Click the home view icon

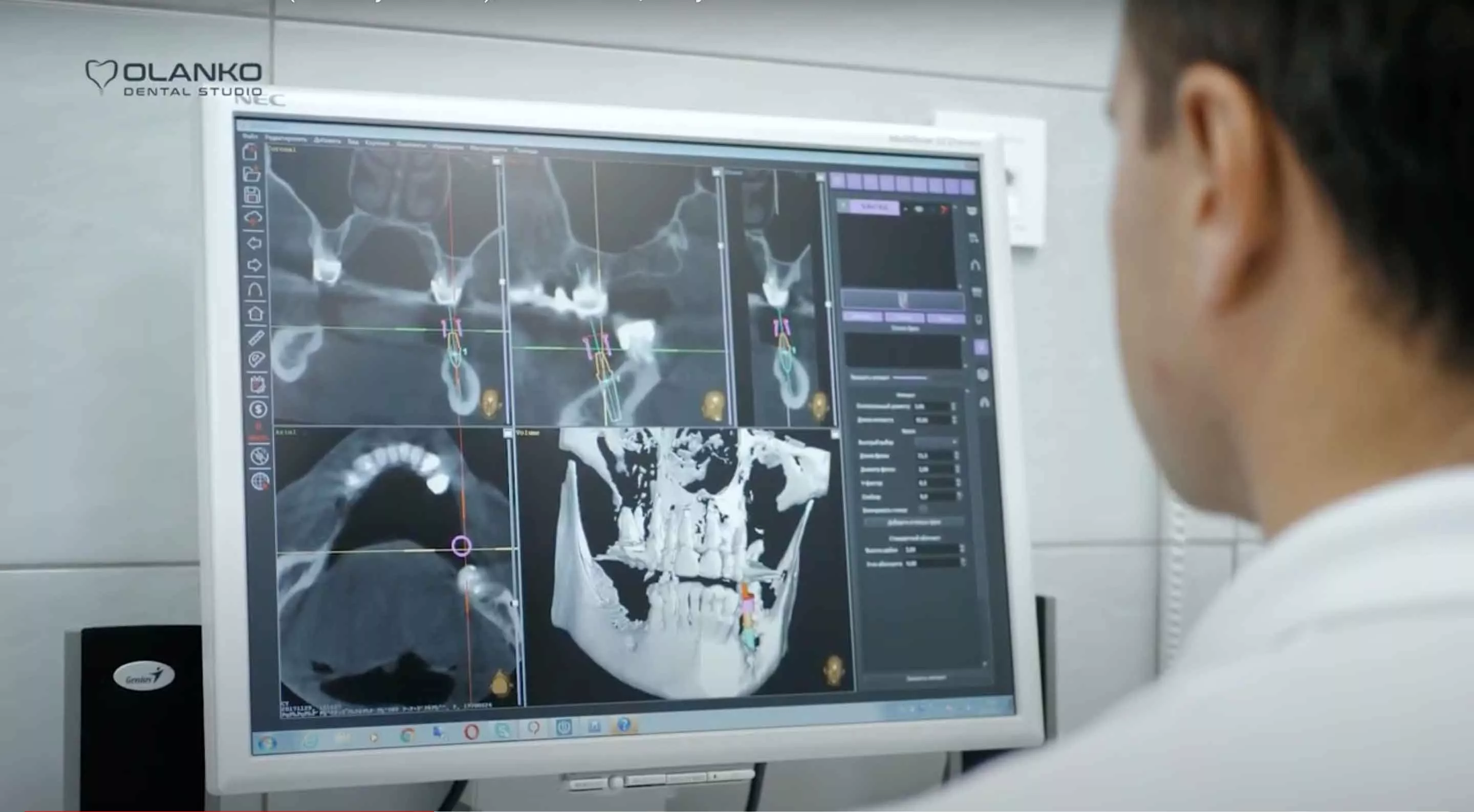pos(255,313)
